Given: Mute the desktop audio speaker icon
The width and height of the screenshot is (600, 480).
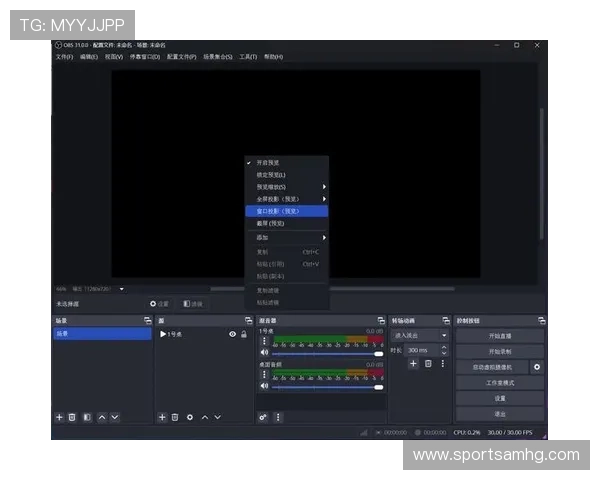Looking at the screenshot, I should click(x=264, y=386).
